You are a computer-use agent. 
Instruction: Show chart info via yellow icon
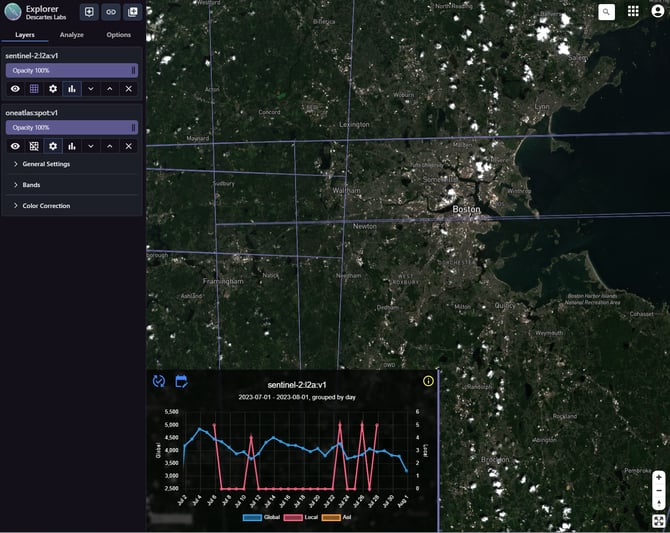click(428, 381)
